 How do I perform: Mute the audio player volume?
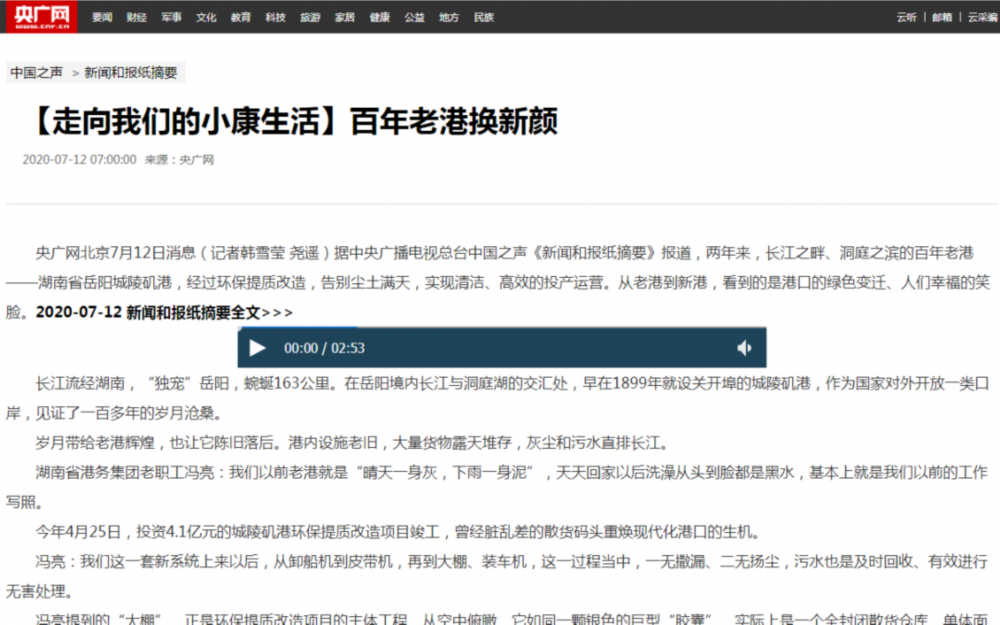[x=744, y=348]
